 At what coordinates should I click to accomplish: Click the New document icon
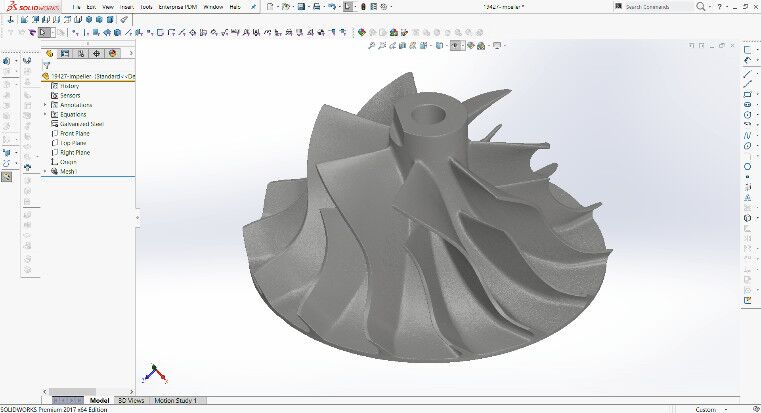tap(270, 7)
